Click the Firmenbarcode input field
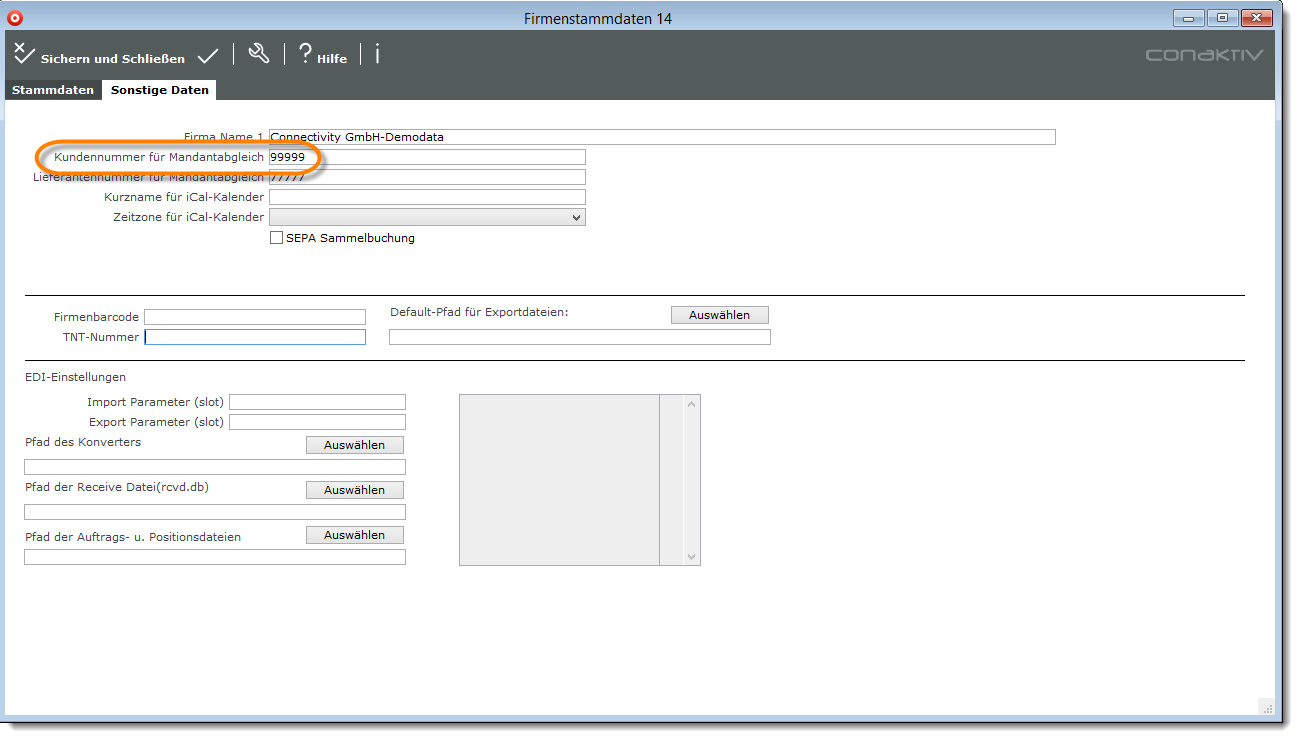The image size is (1298, 738). 255,317
